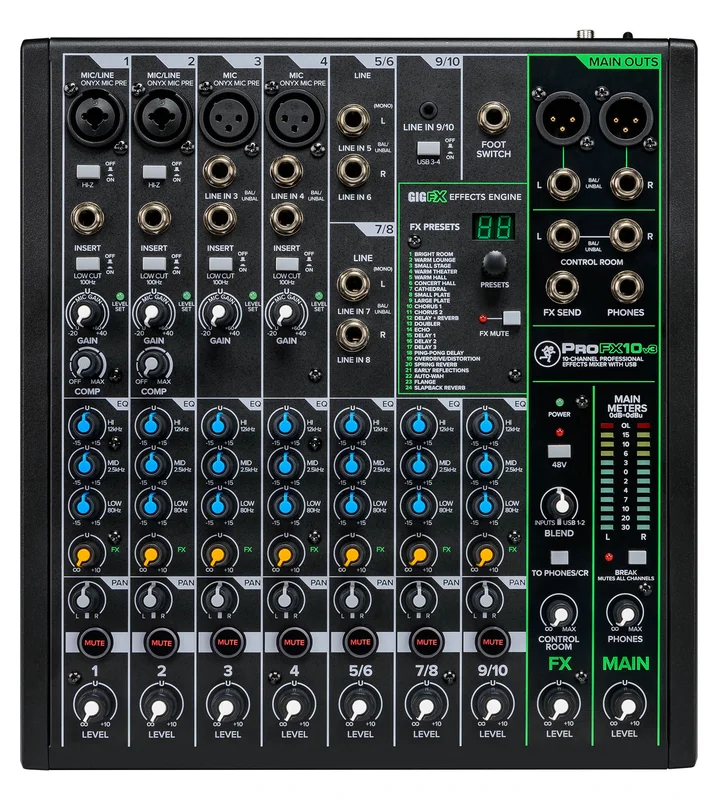Click the channel 1 MIC GAIN knob
This screenshot has width=718, height=800.
tap(85, 312)
